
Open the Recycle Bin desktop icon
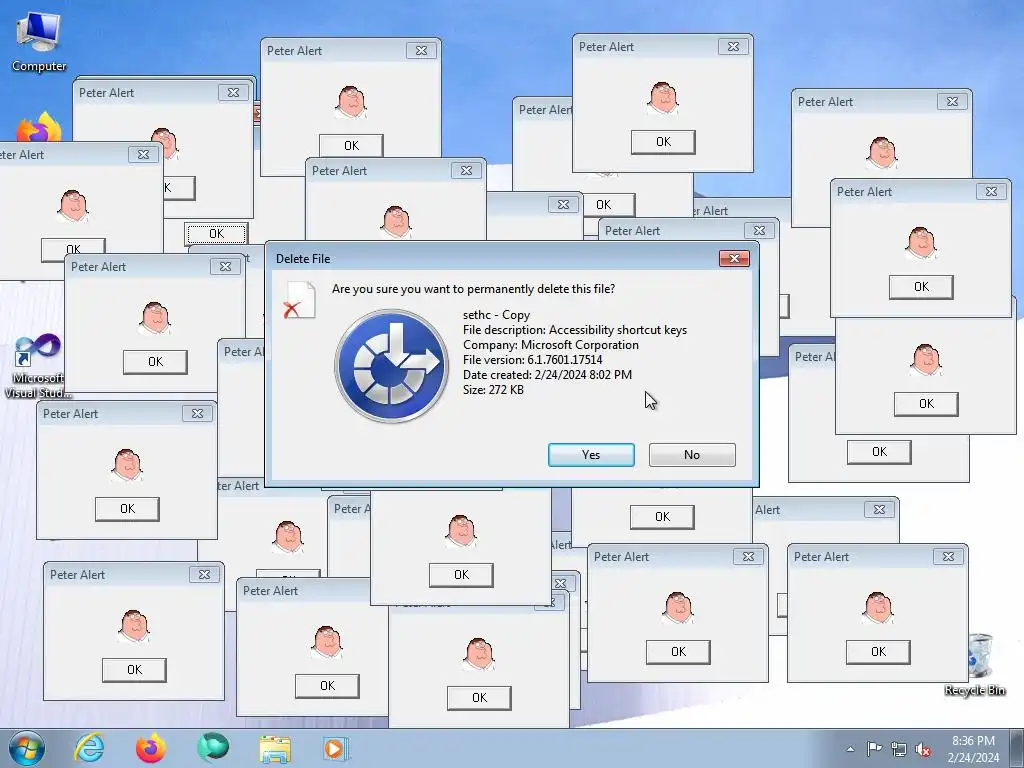pos(975,664)
